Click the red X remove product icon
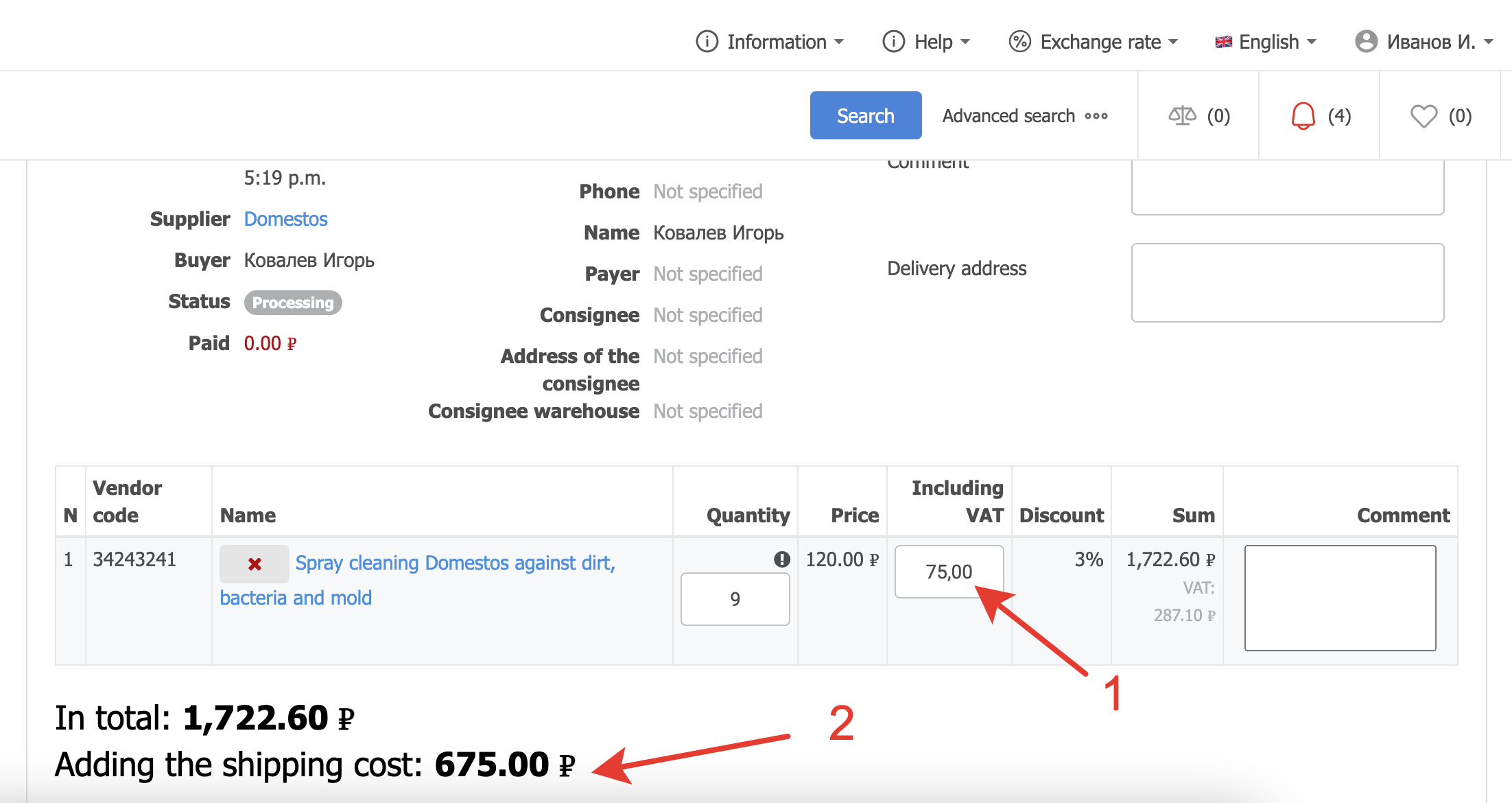 tap(255, 564)
